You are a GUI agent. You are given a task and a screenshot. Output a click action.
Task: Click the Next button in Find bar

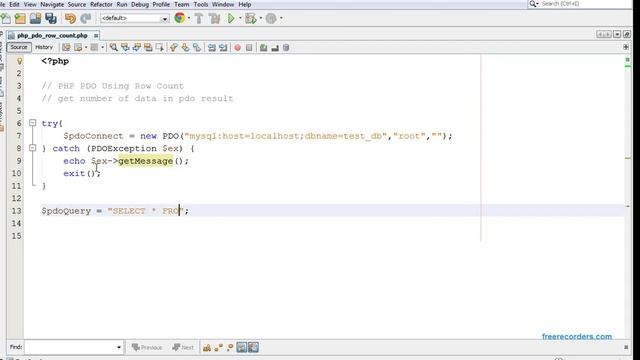[183, 347]
